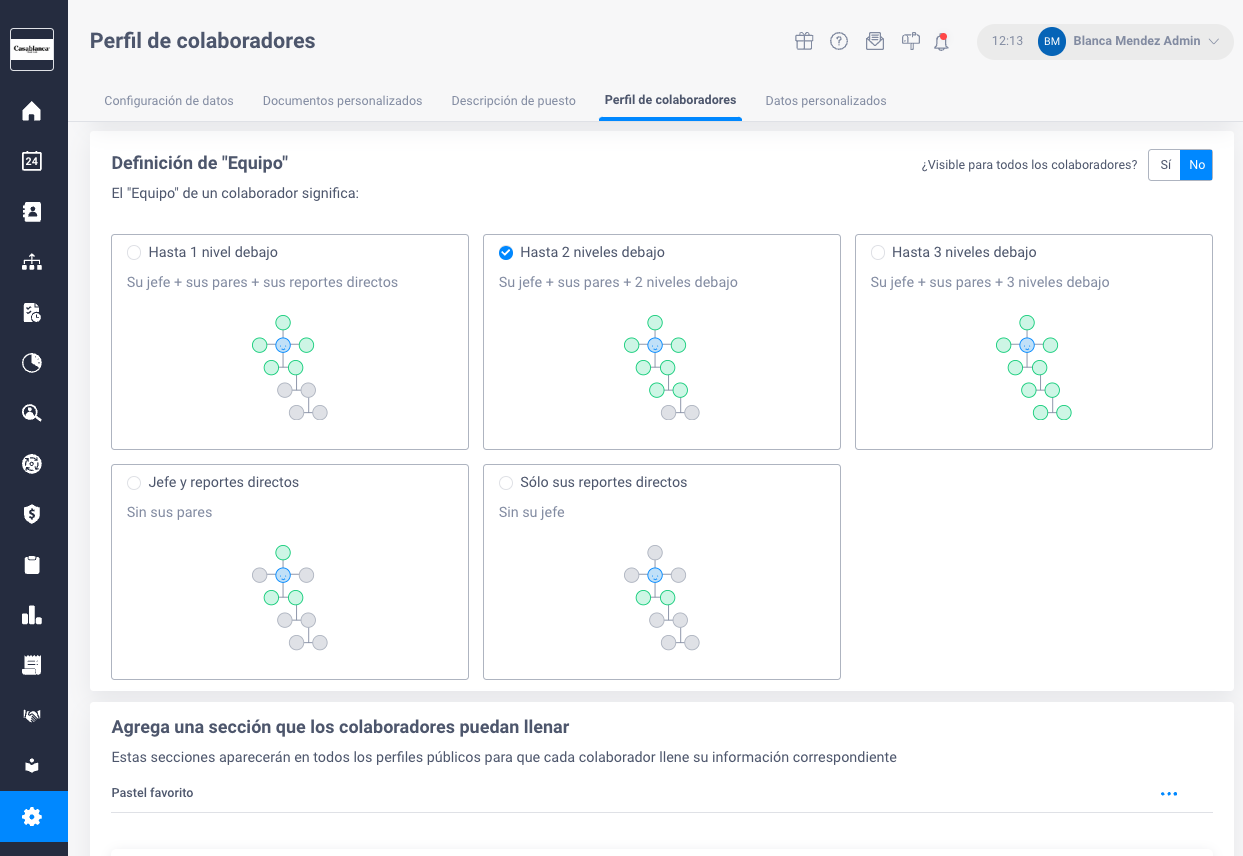The height and width of the screenshot is (856, 1243).
Task: Open the organization chart sidebar icon
Action: [x=32, y=262]
